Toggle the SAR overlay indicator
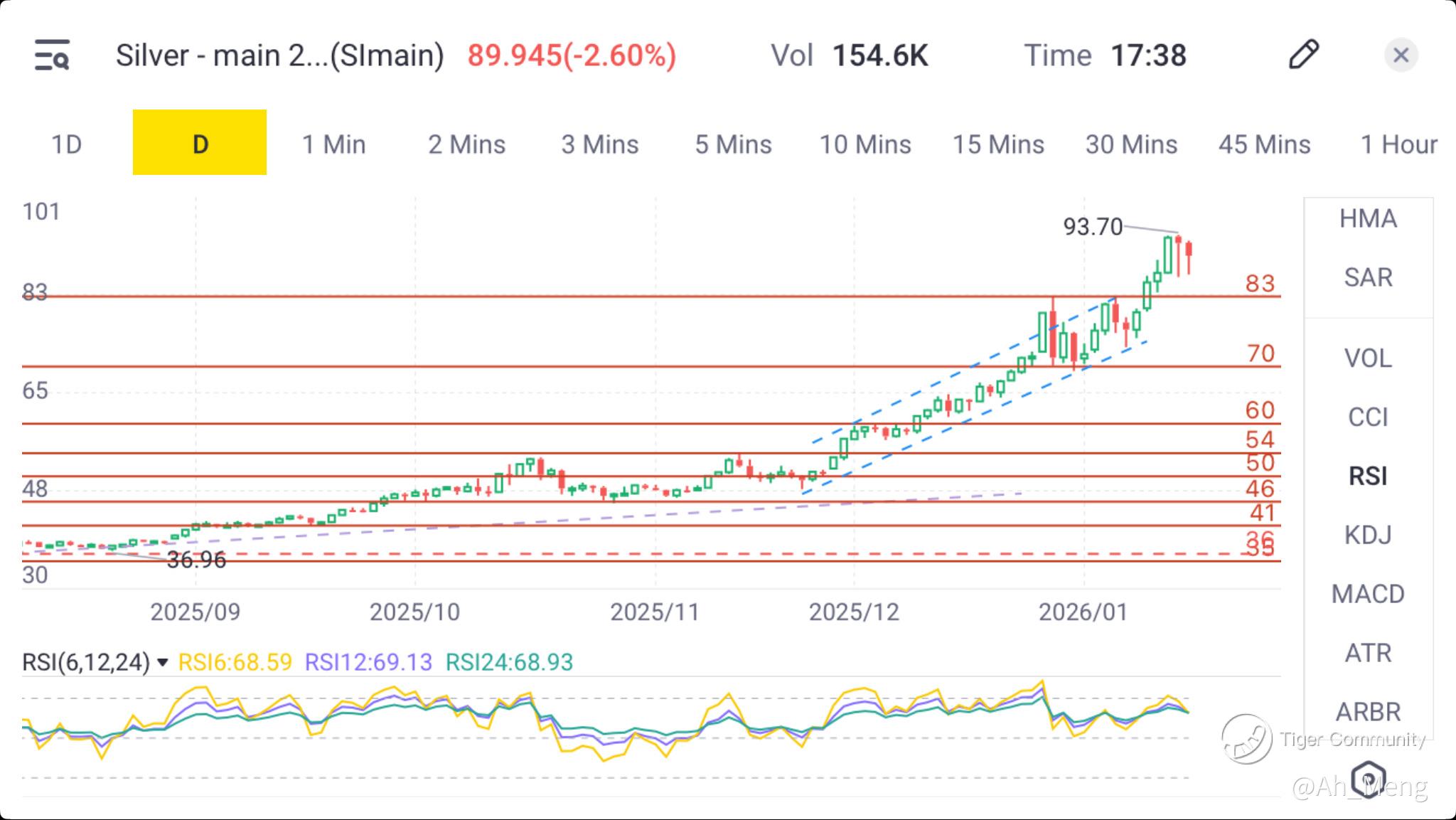Viewport: 1456px width, 820px height. pos(1368,277)
